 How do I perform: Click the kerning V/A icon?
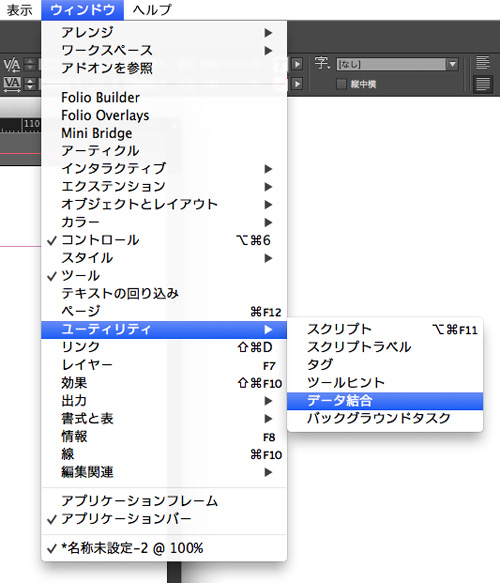12,65
